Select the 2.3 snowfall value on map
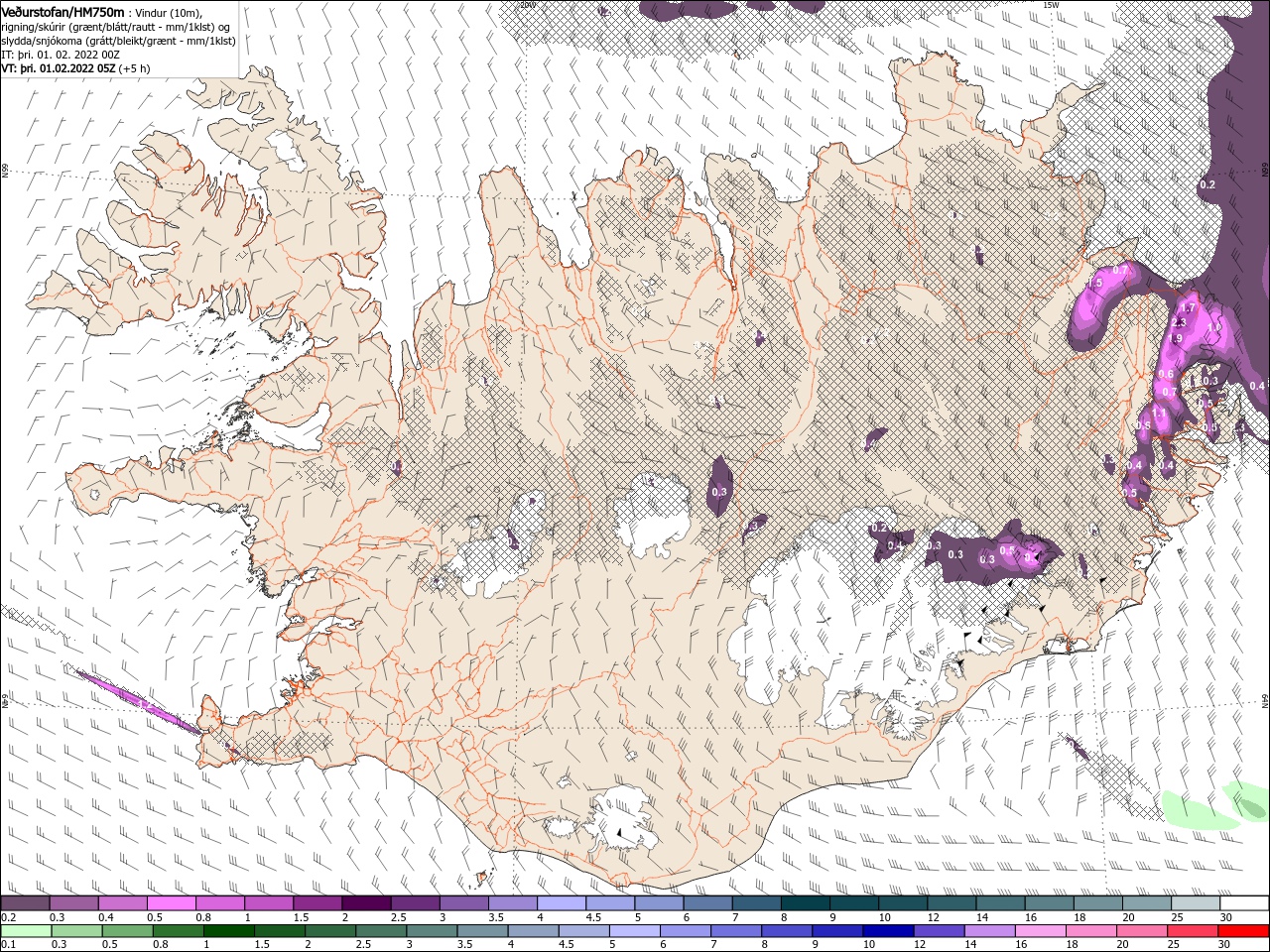Image resolution: width=1270 pixels, height=952 pixels. [1179, 323]
